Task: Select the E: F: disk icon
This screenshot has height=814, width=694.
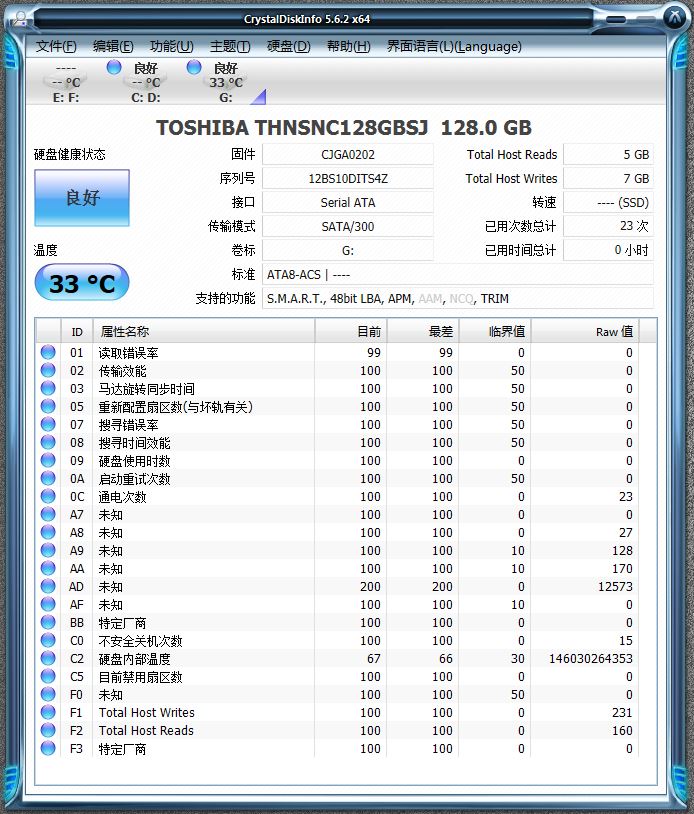Action: [66, 83]
